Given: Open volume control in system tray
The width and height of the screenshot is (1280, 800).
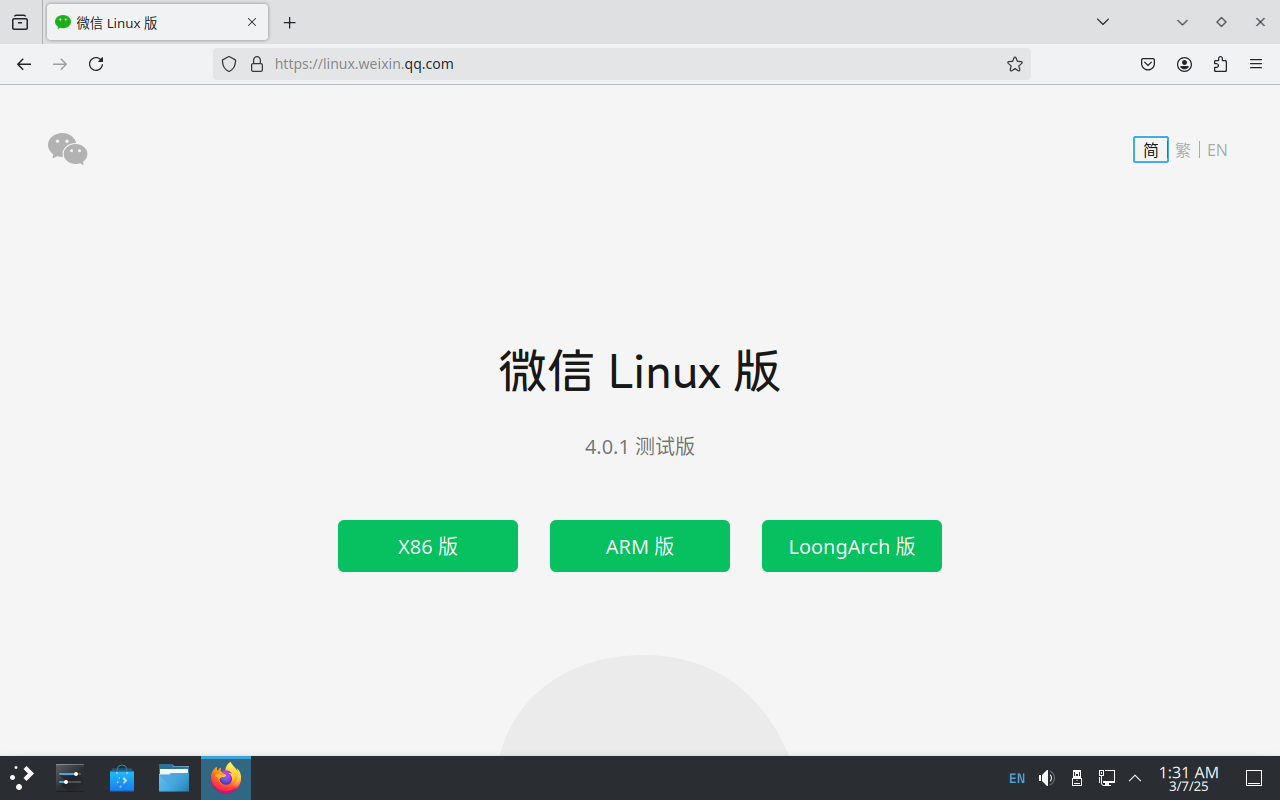Looking at the screenshot, I should [1047, 778].
